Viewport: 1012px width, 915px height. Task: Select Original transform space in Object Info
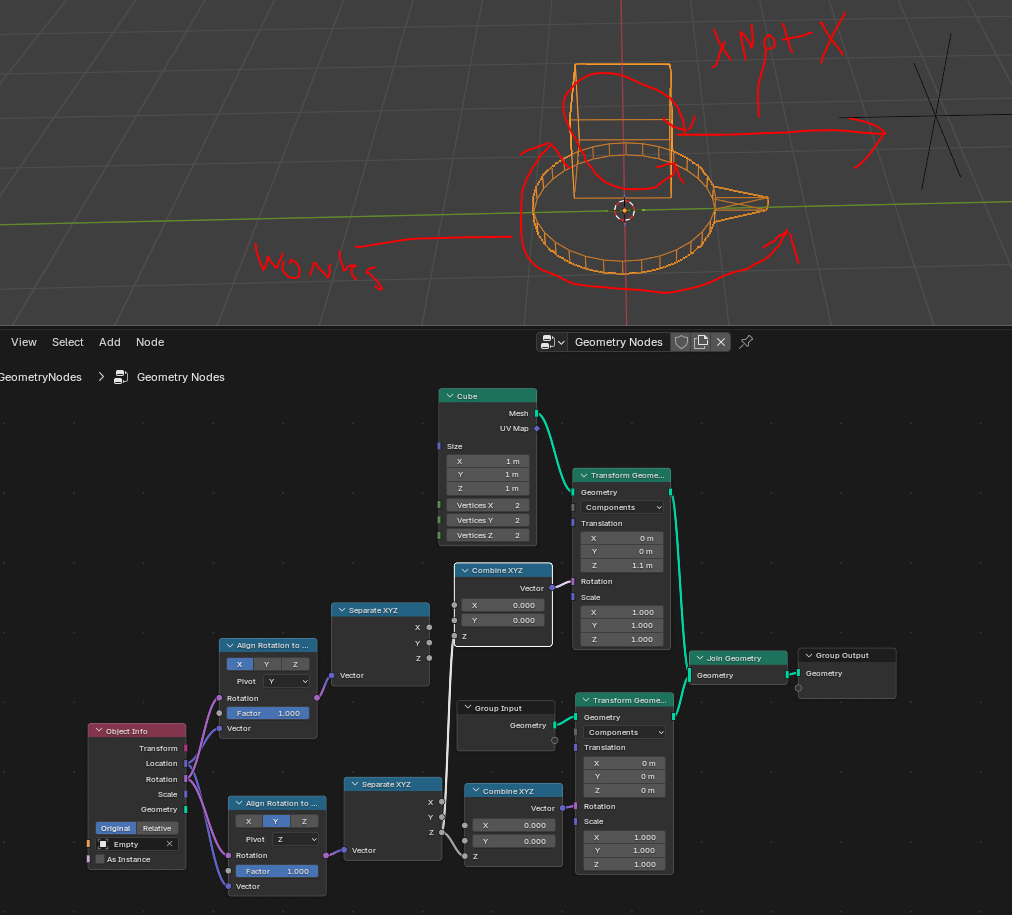pos(116,829)
